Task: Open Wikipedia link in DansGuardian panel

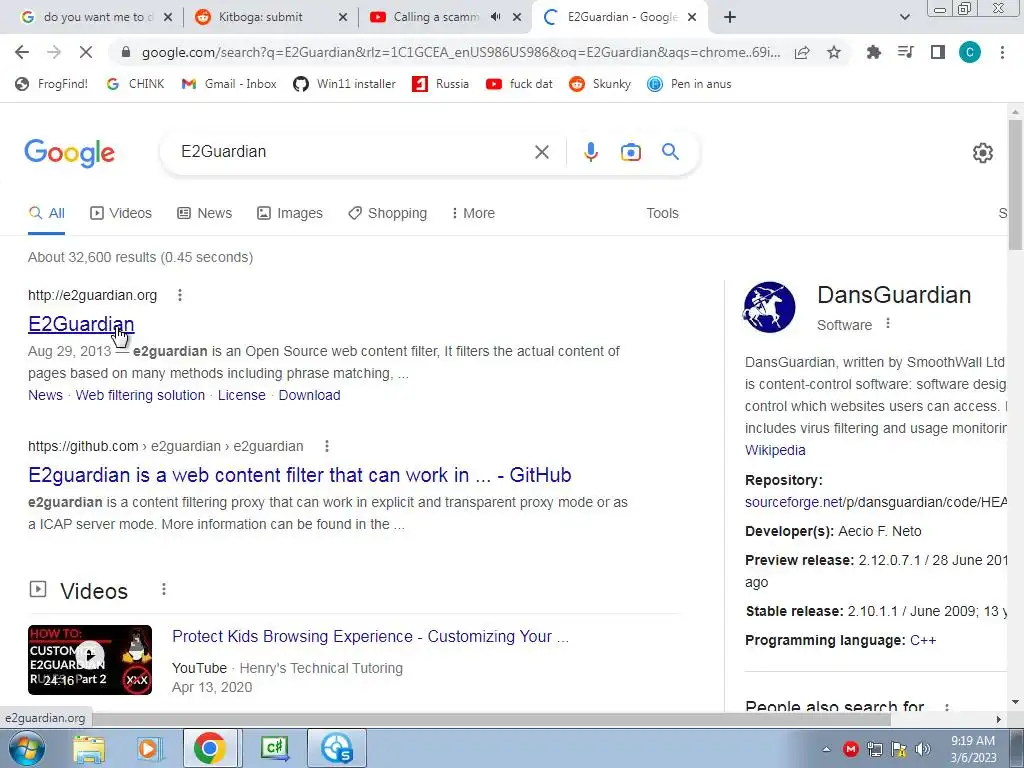Action: click(x=775, y=450)
